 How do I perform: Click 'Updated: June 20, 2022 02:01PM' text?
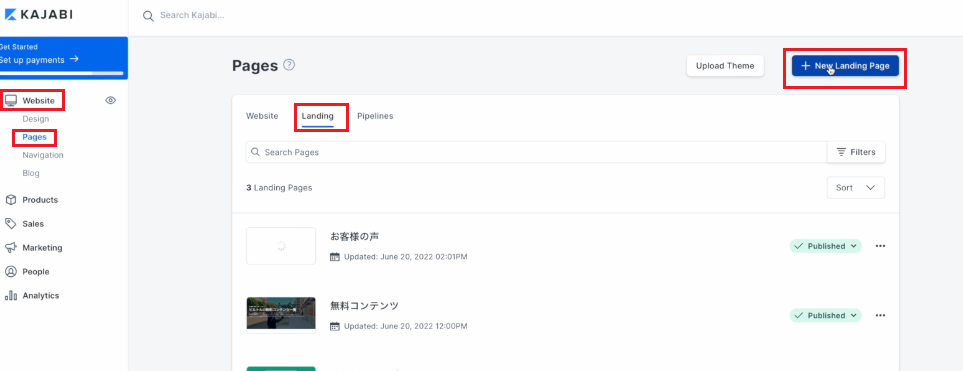click(405, 257)
